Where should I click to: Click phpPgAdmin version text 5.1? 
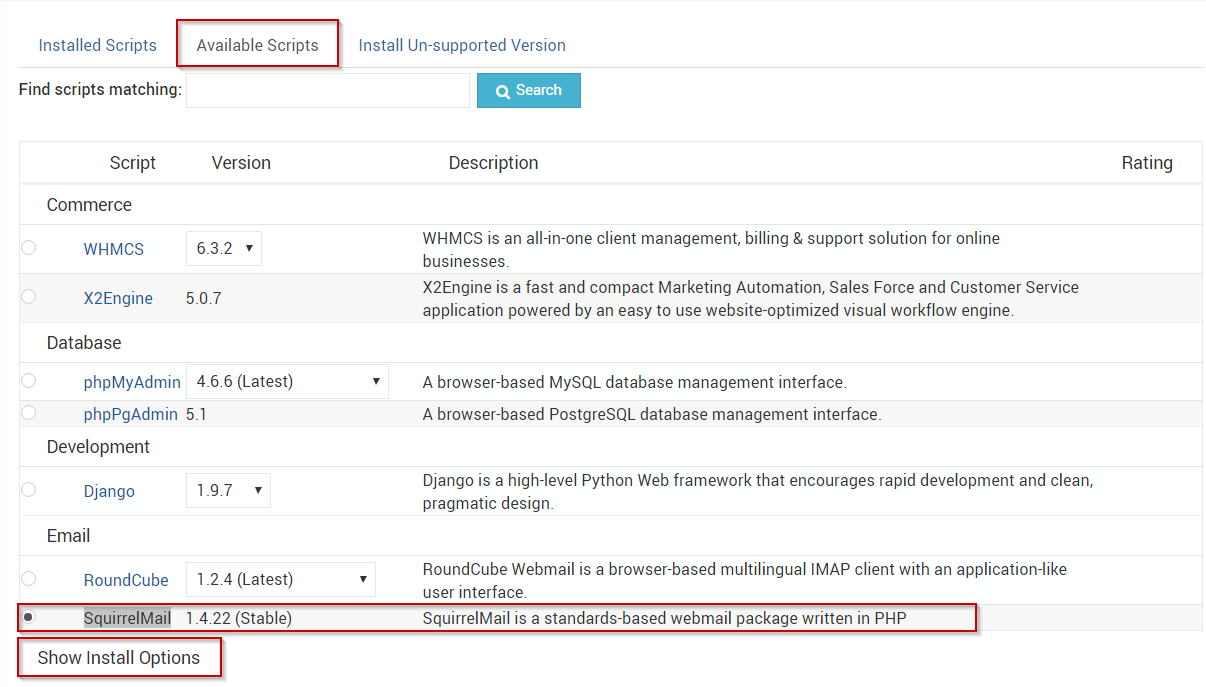197,414
